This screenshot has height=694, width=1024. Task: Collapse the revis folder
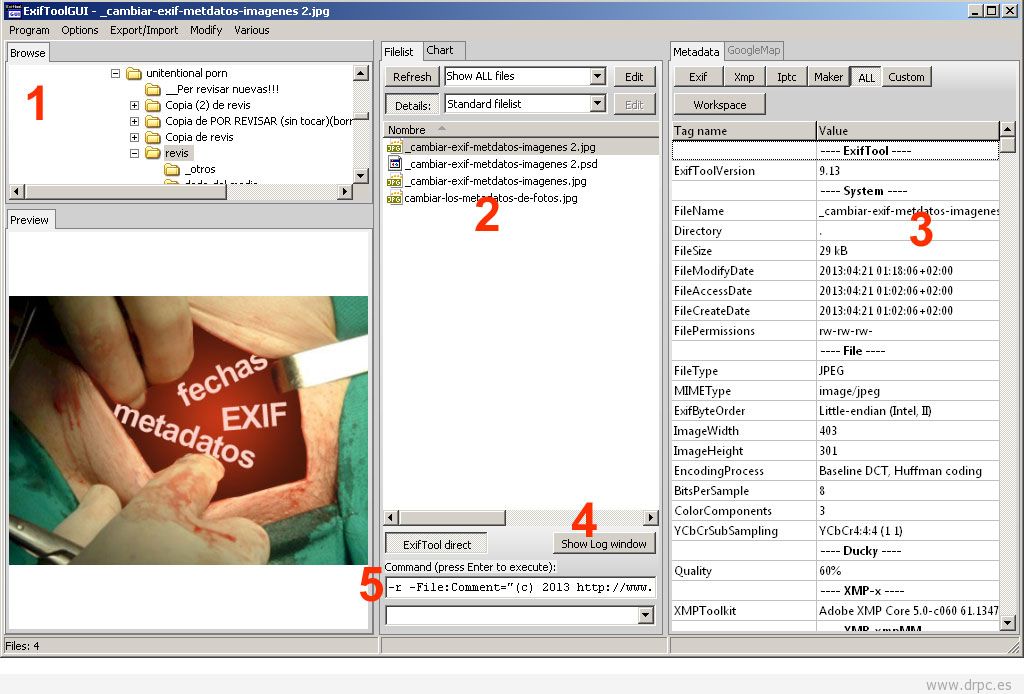(135, 153)
